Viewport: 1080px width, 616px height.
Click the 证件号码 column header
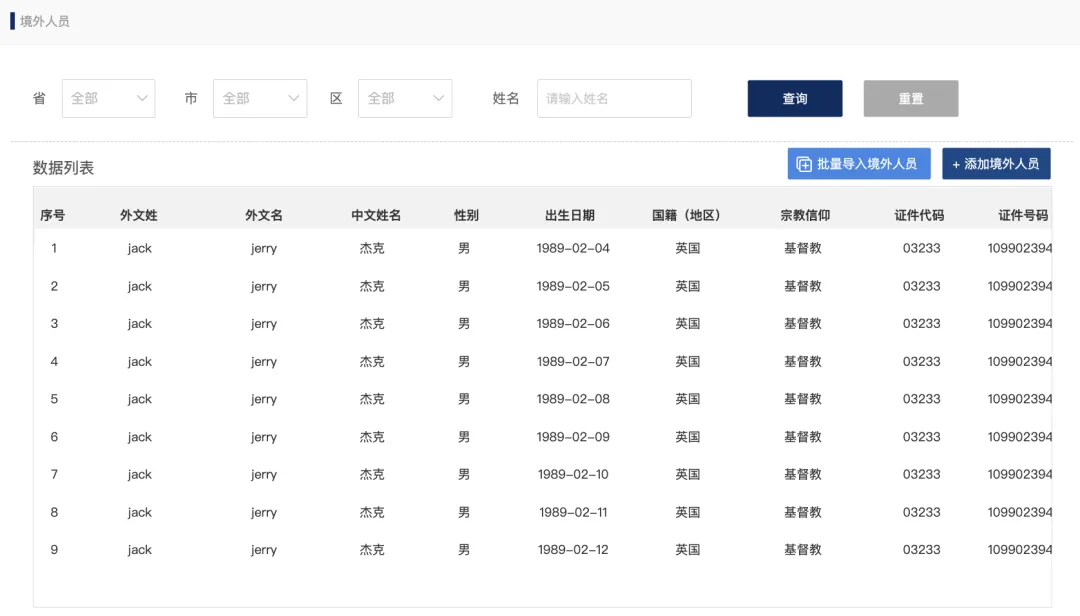click(1024, 216)
